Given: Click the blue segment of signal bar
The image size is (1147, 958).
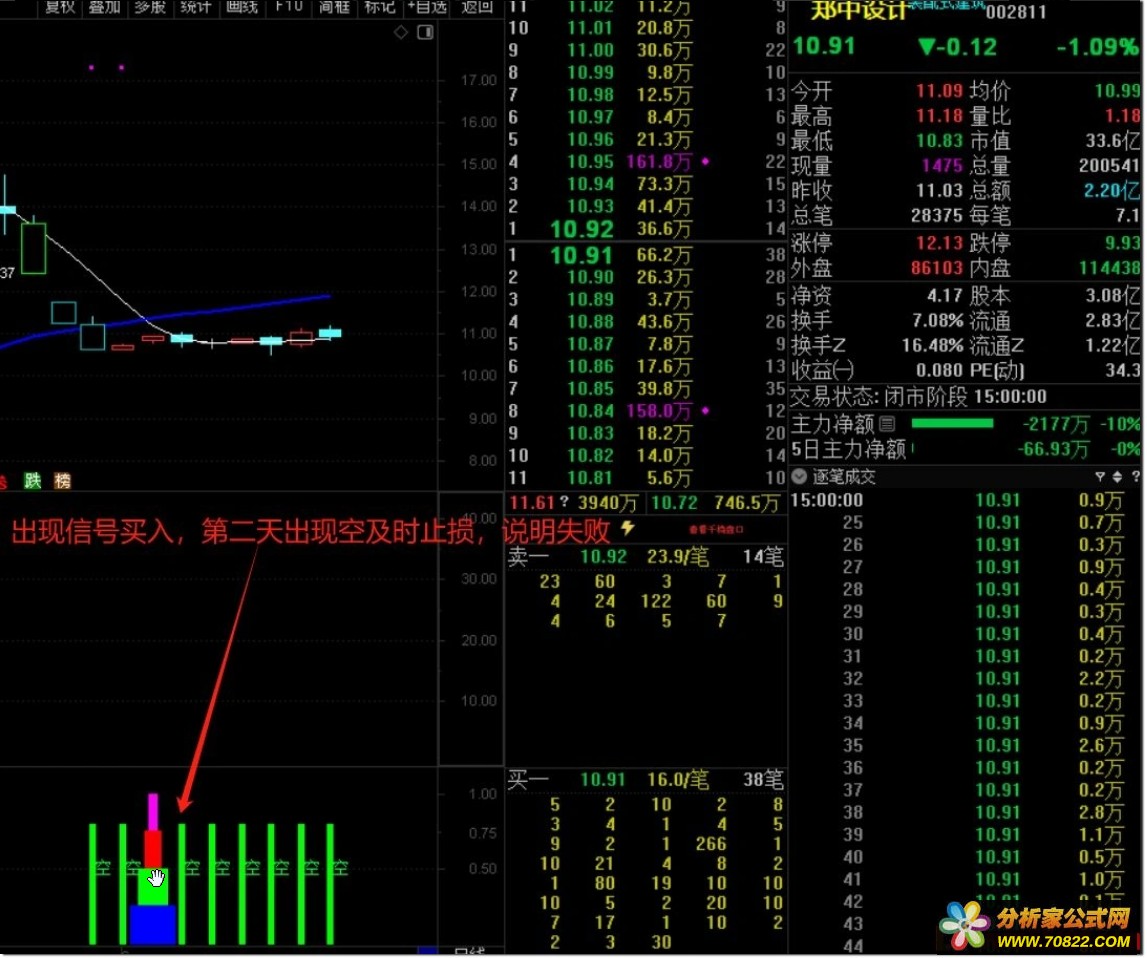Looking at the screenshot, I should click(153, 925).
